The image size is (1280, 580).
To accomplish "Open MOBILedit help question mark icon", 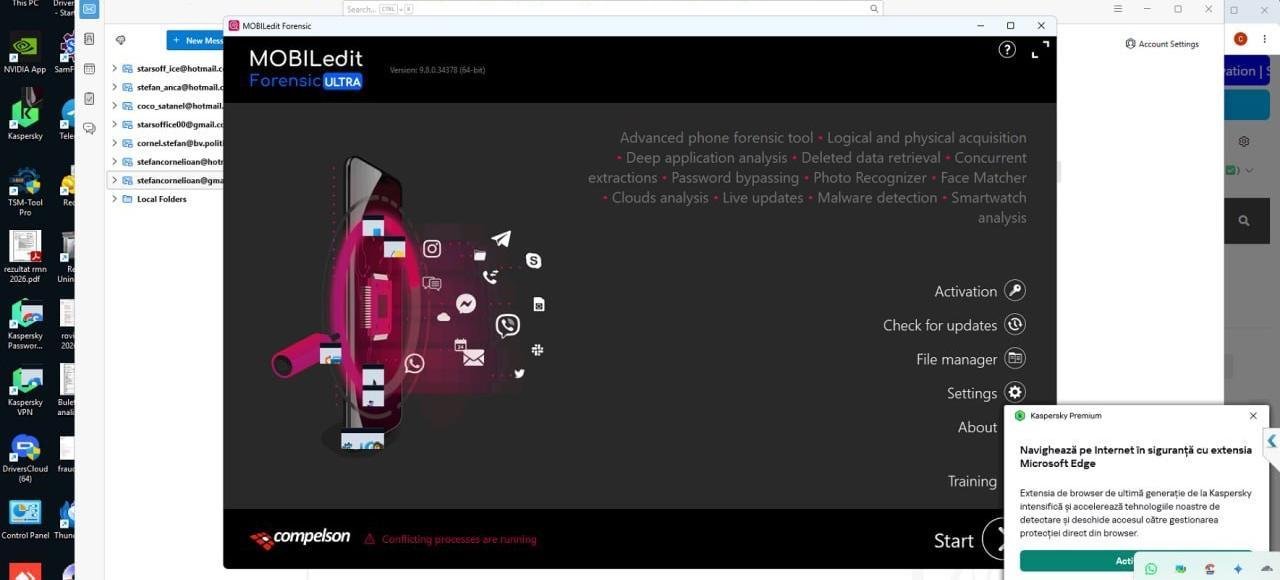I will (1007, 49).
